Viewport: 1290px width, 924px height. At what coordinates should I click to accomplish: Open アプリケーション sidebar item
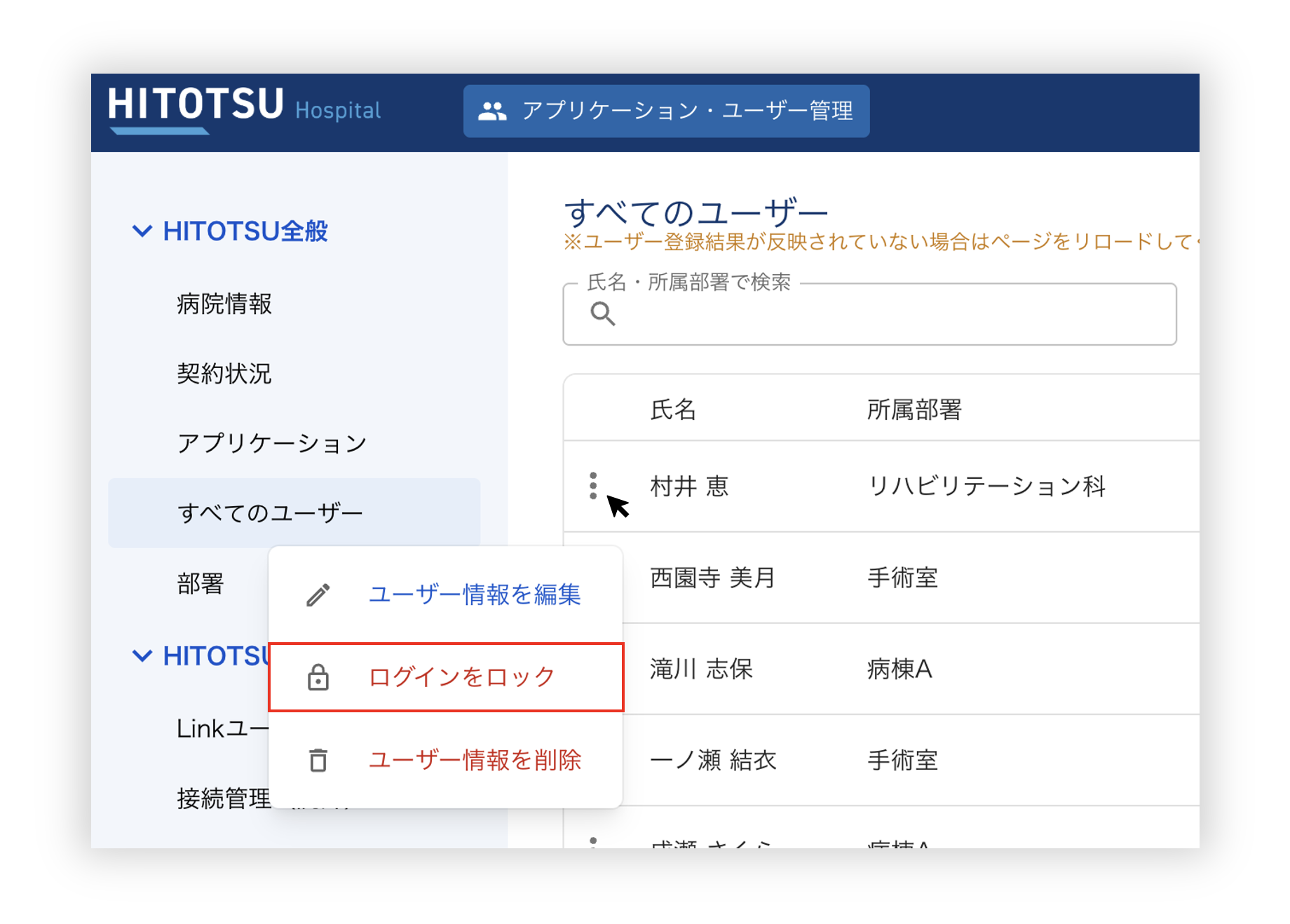tap(272, 443)
